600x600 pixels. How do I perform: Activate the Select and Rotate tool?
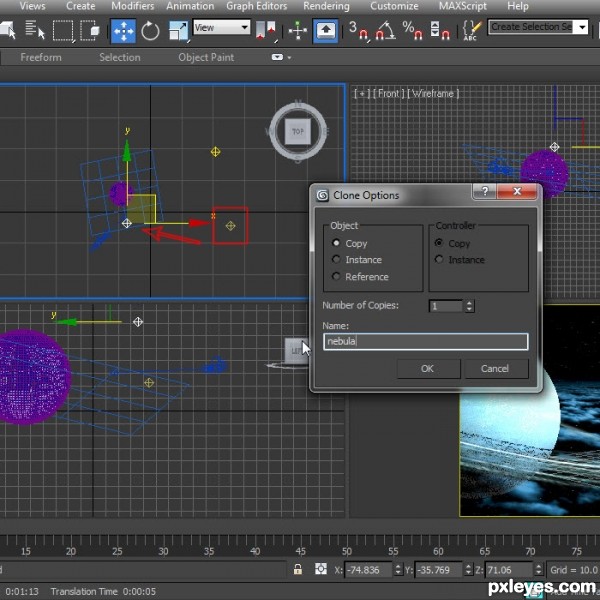click(x=150, y=30)
